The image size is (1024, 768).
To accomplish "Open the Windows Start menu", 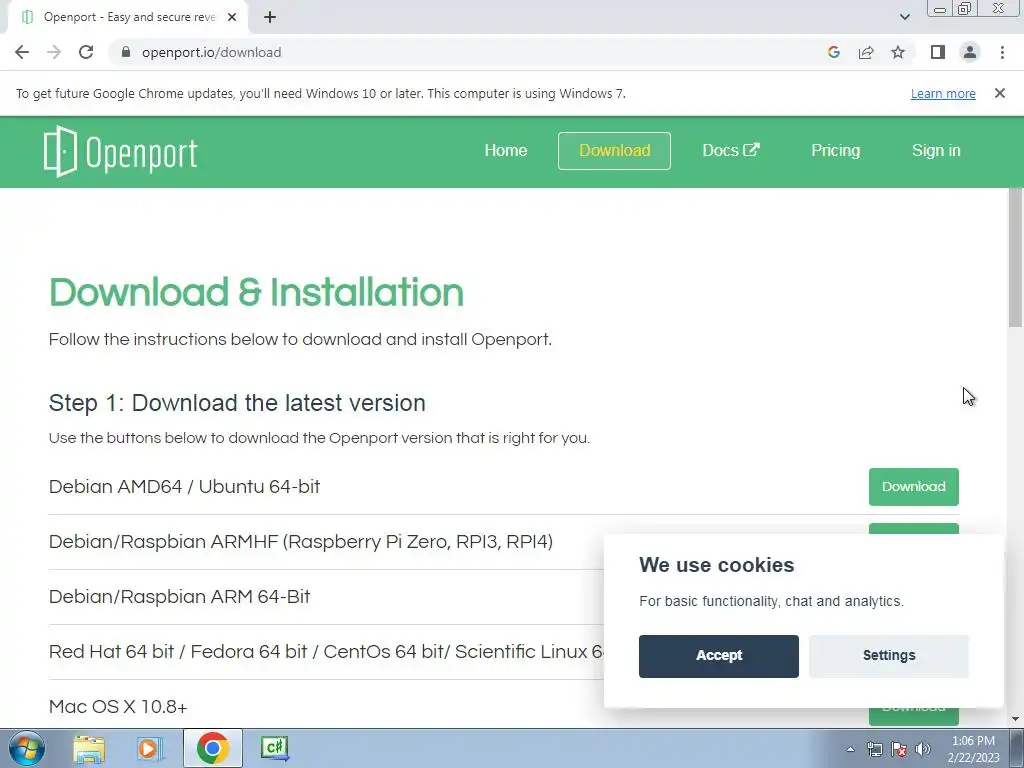I will click(x=26, y=748).
